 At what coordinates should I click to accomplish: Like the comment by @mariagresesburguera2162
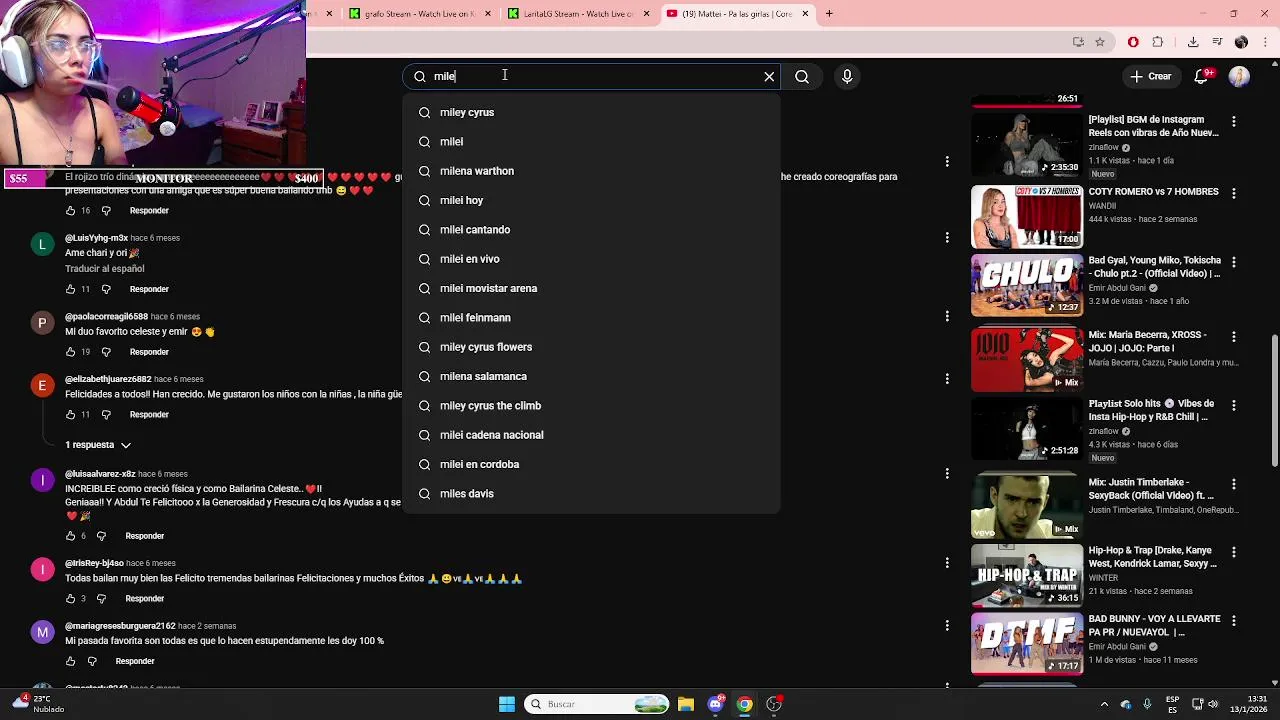tap(70, 661)
